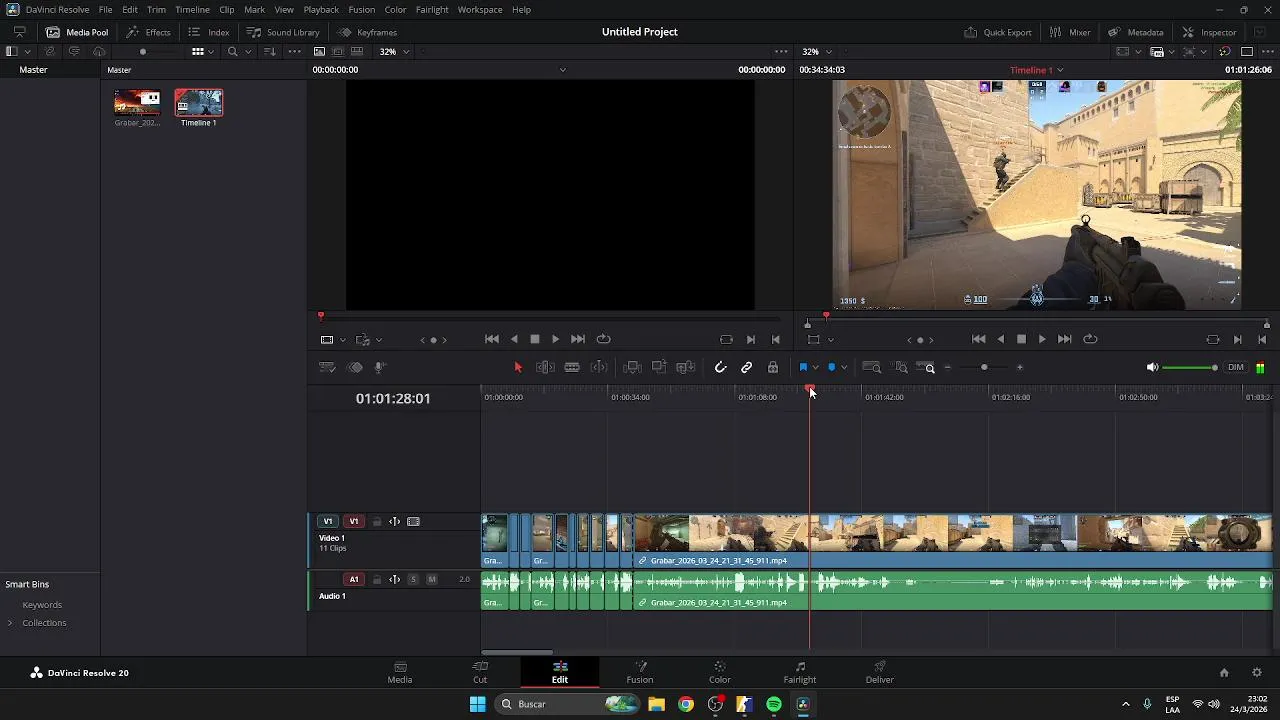Stop playback in timeline viewer
The image size is (1280, 720).
pyautogui.click(x=1021, y=339)
